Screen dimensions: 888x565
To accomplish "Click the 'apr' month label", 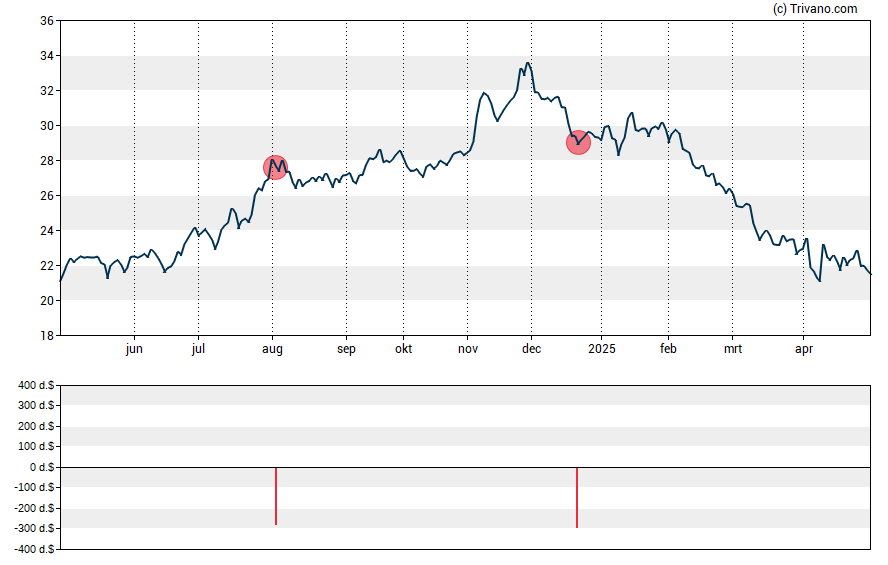I will point(804,349).
